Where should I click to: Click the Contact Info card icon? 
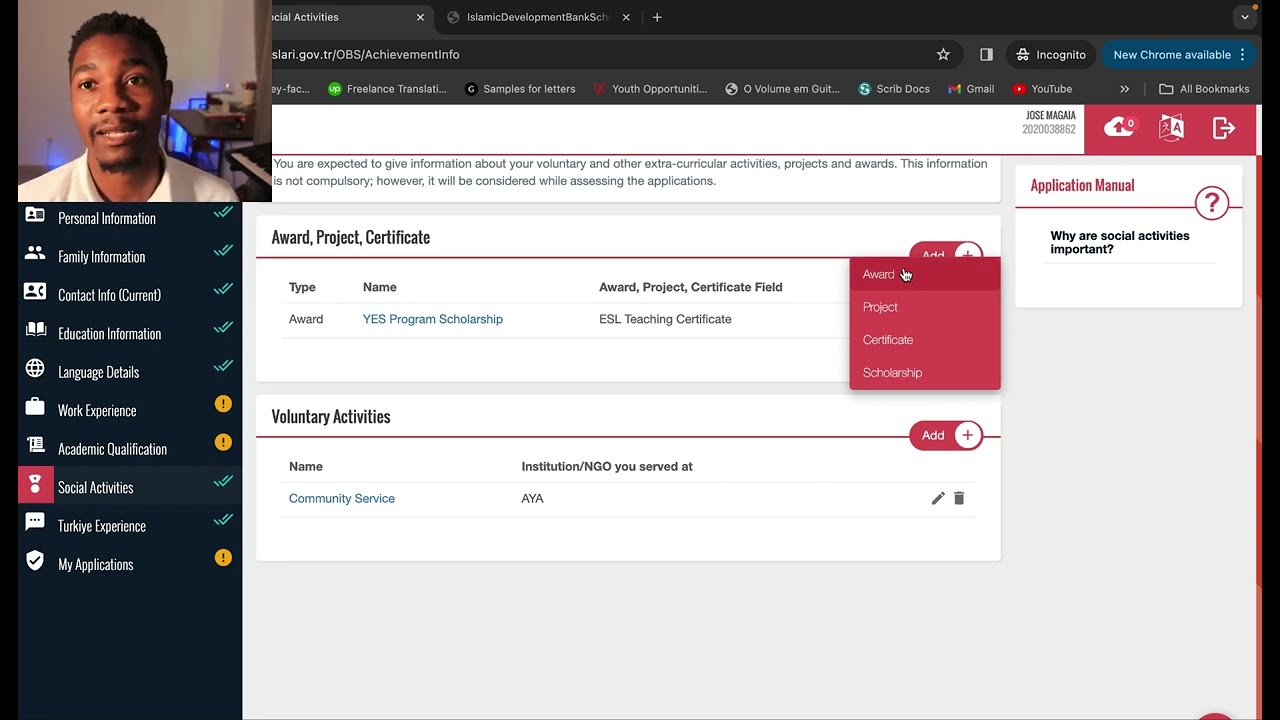pos(35,291)
